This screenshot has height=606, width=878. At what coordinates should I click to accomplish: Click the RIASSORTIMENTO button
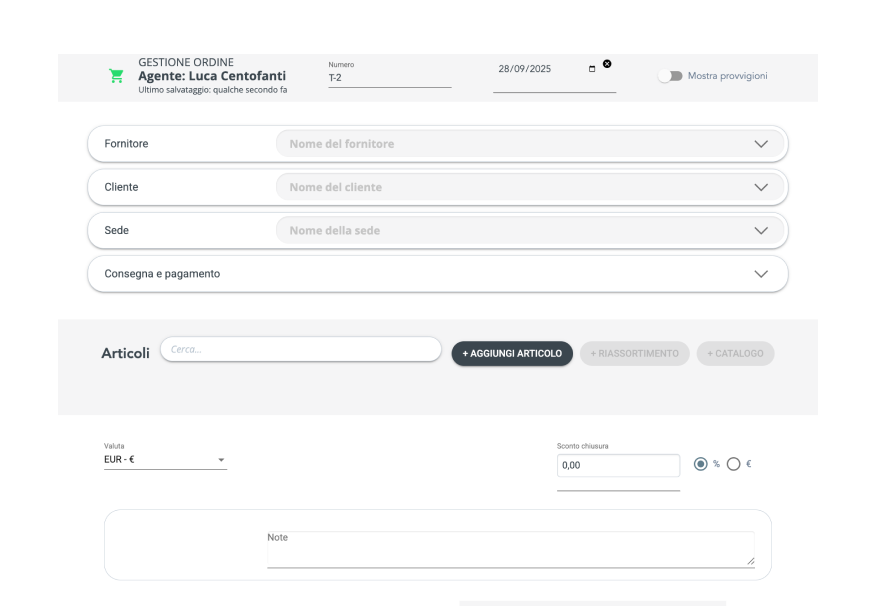[634, 353]
